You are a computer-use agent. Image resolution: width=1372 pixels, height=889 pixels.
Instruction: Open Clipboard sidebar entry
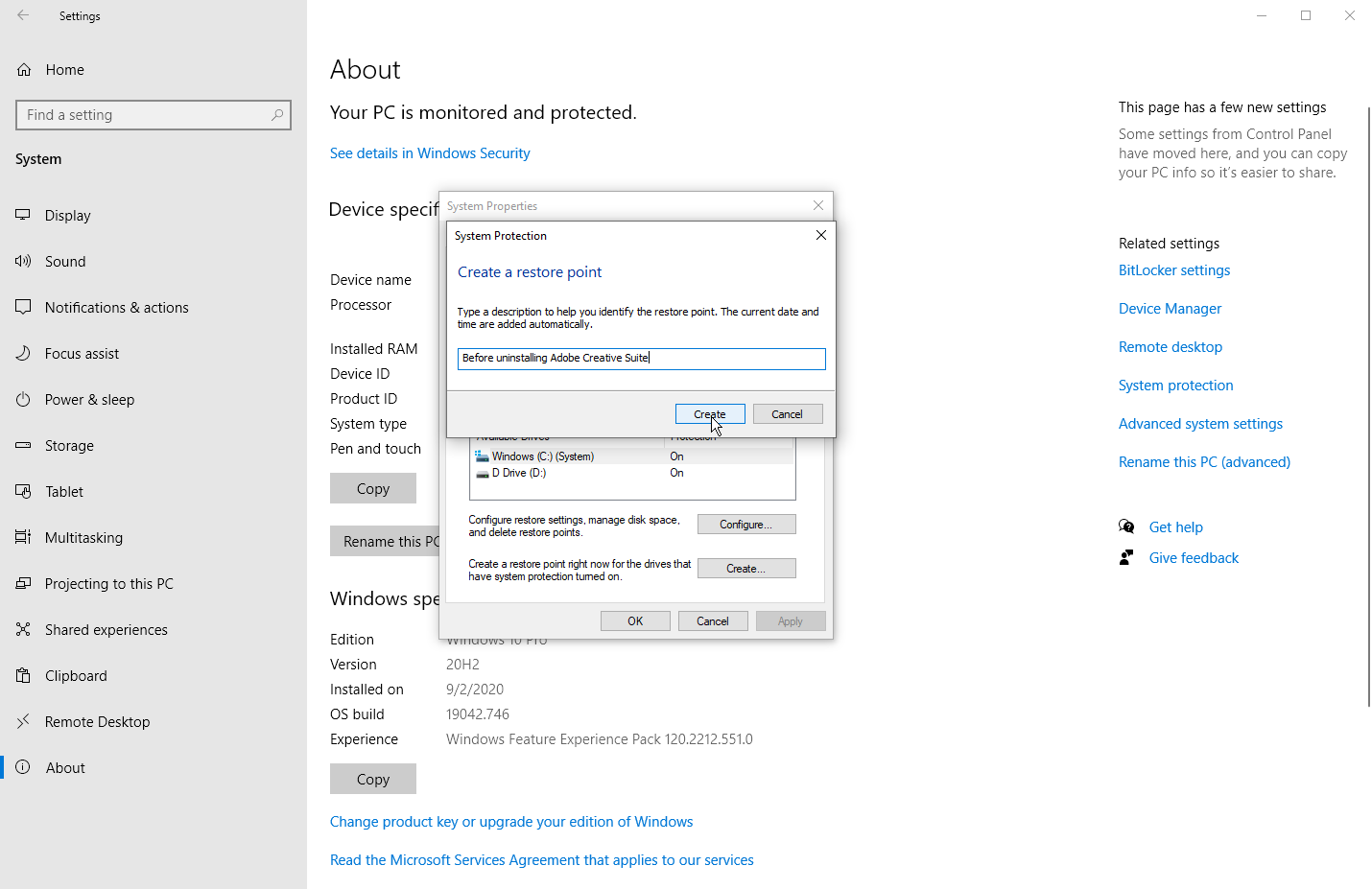click(76, 676)
